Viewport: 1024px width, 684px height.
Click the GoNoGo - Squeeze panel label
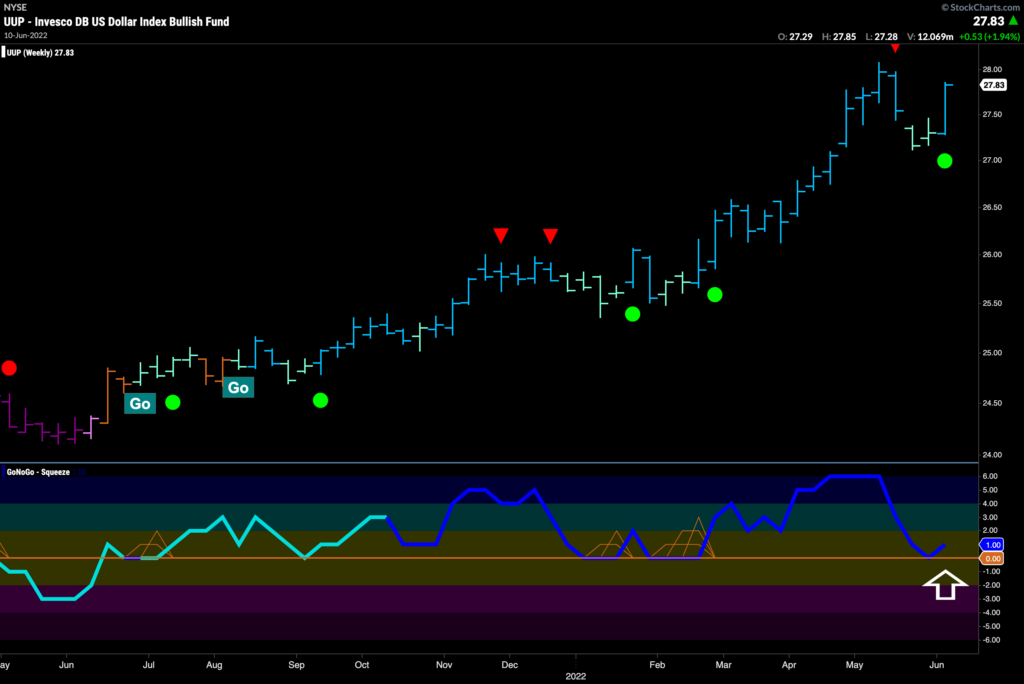coord(37,472)
